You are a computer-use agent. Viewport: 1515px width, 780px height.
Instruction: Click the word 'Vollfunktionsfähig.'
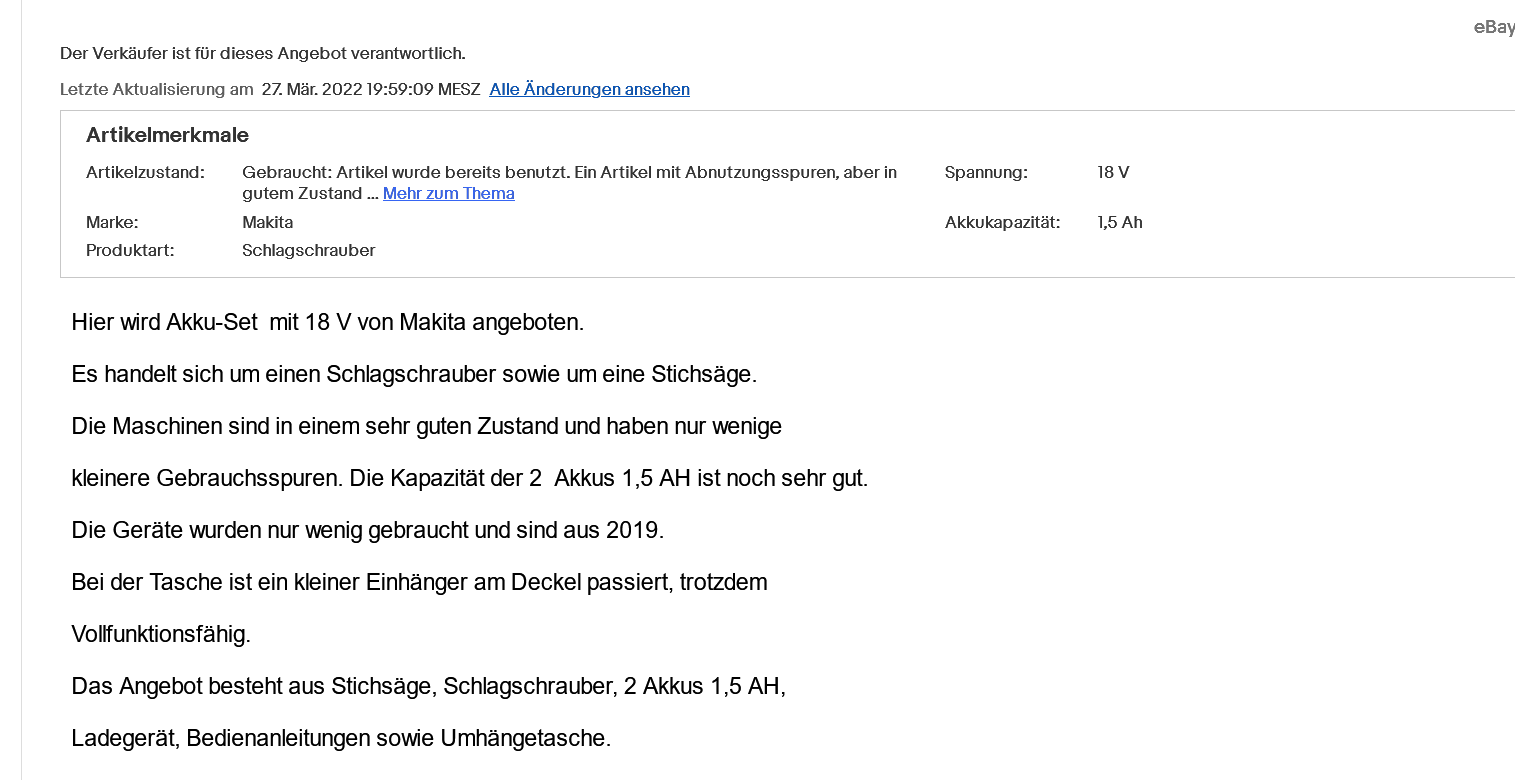point(160,634)
